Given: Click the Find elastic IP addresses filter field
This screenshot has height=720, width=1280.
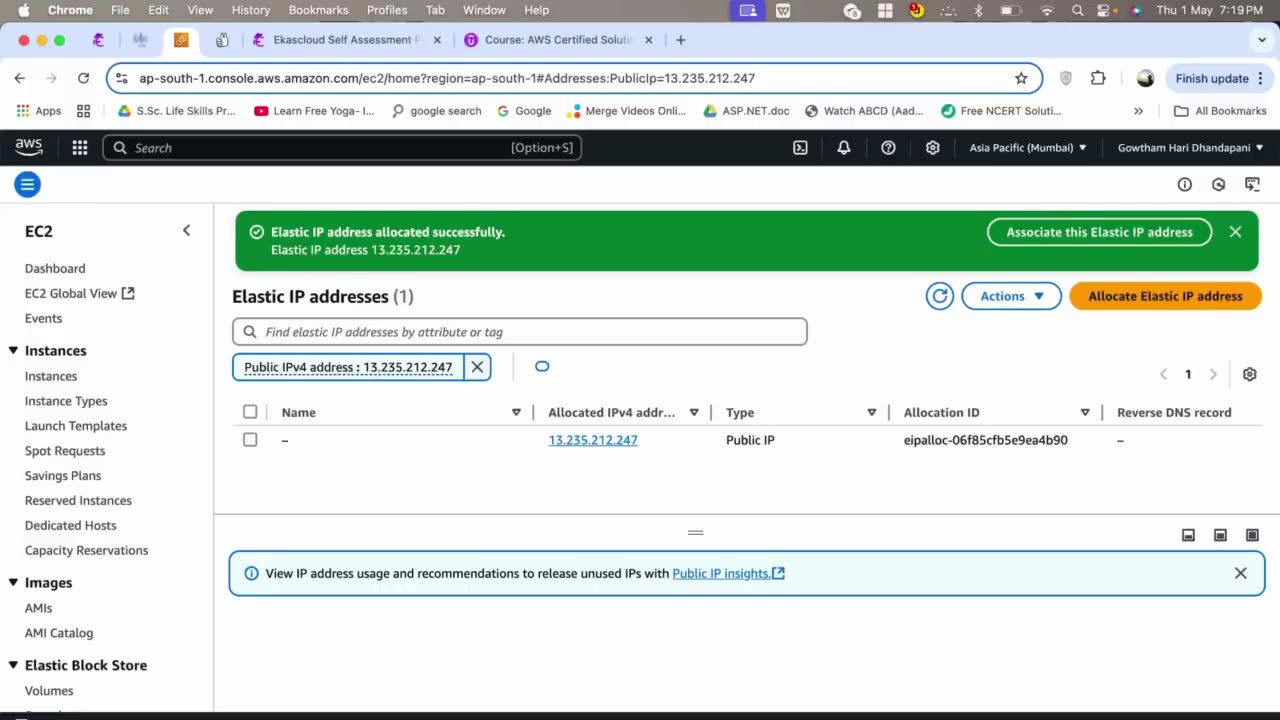Looking at the screenshot, I should [520, 332].
